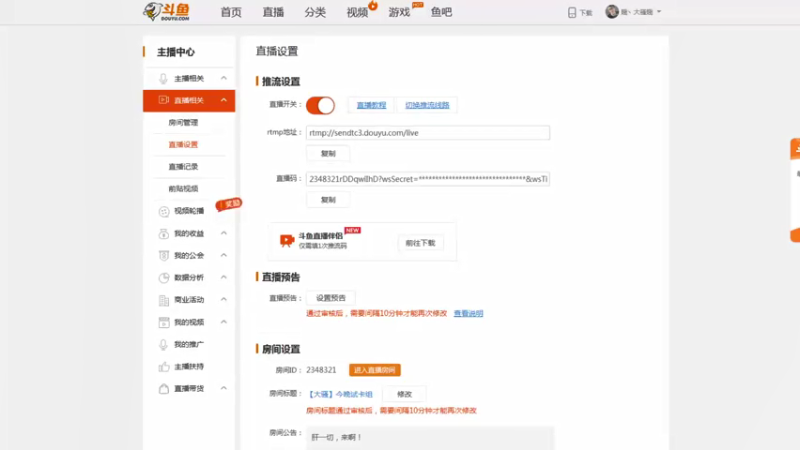Viewport: 800px width, 450px height.
Task: Click 复制 below the 直播码 field
Action: (x=328, y=200)
